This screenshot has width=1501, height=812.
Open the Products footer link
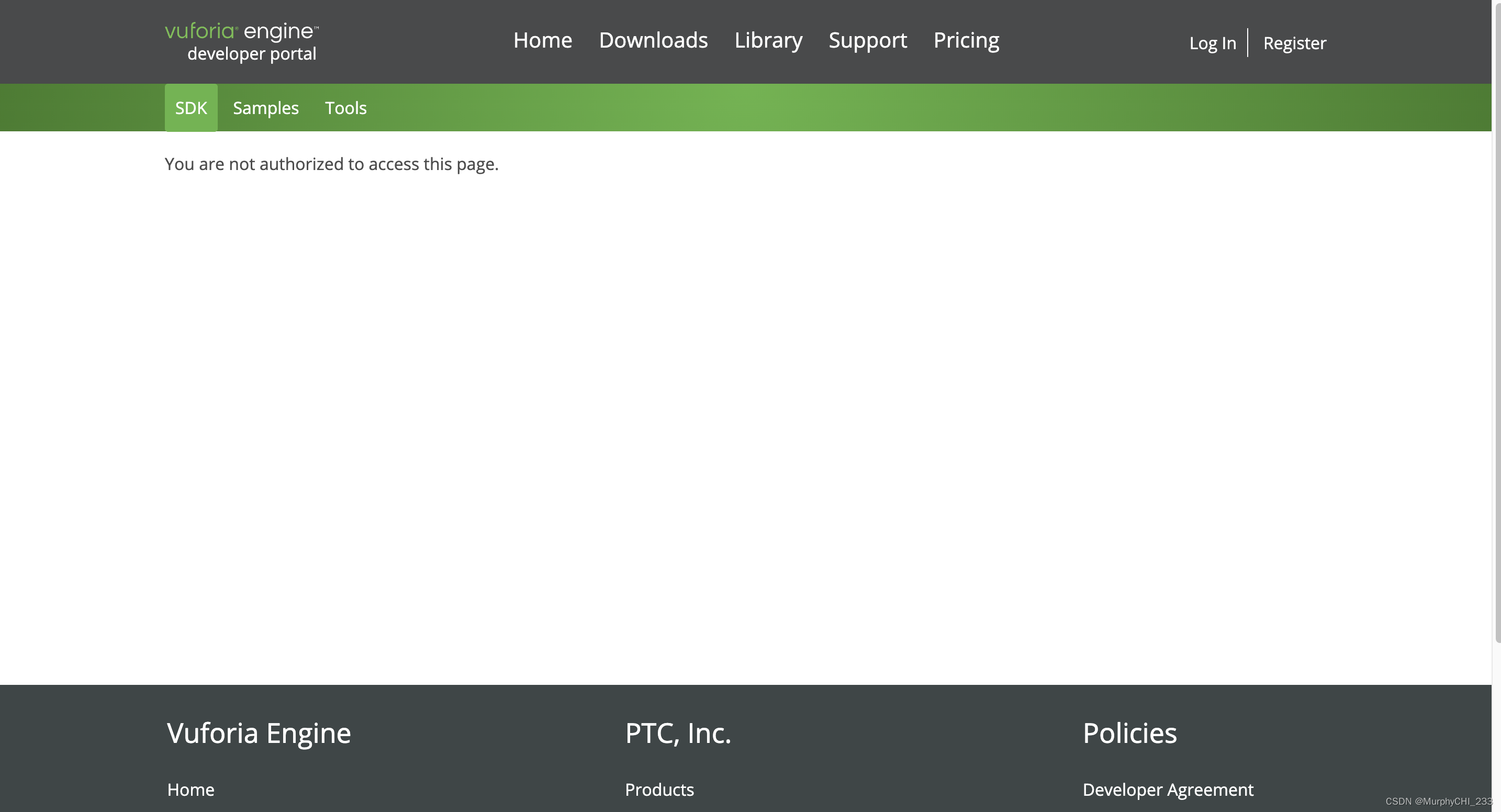[x=659, y=790]
